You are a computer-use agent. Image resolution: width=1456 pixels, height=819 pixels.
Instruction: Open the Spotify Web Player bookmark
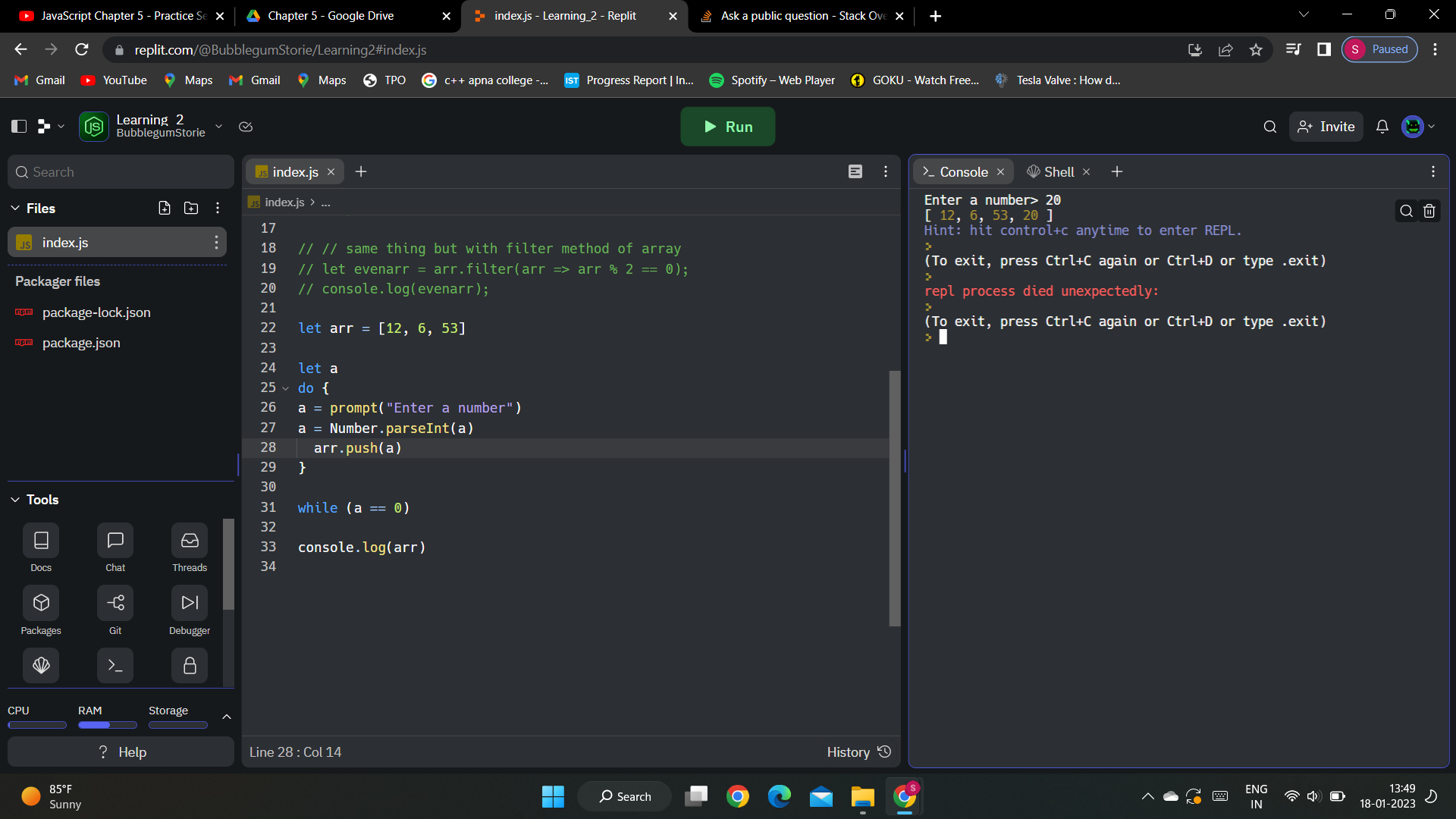tap(771, 80)
